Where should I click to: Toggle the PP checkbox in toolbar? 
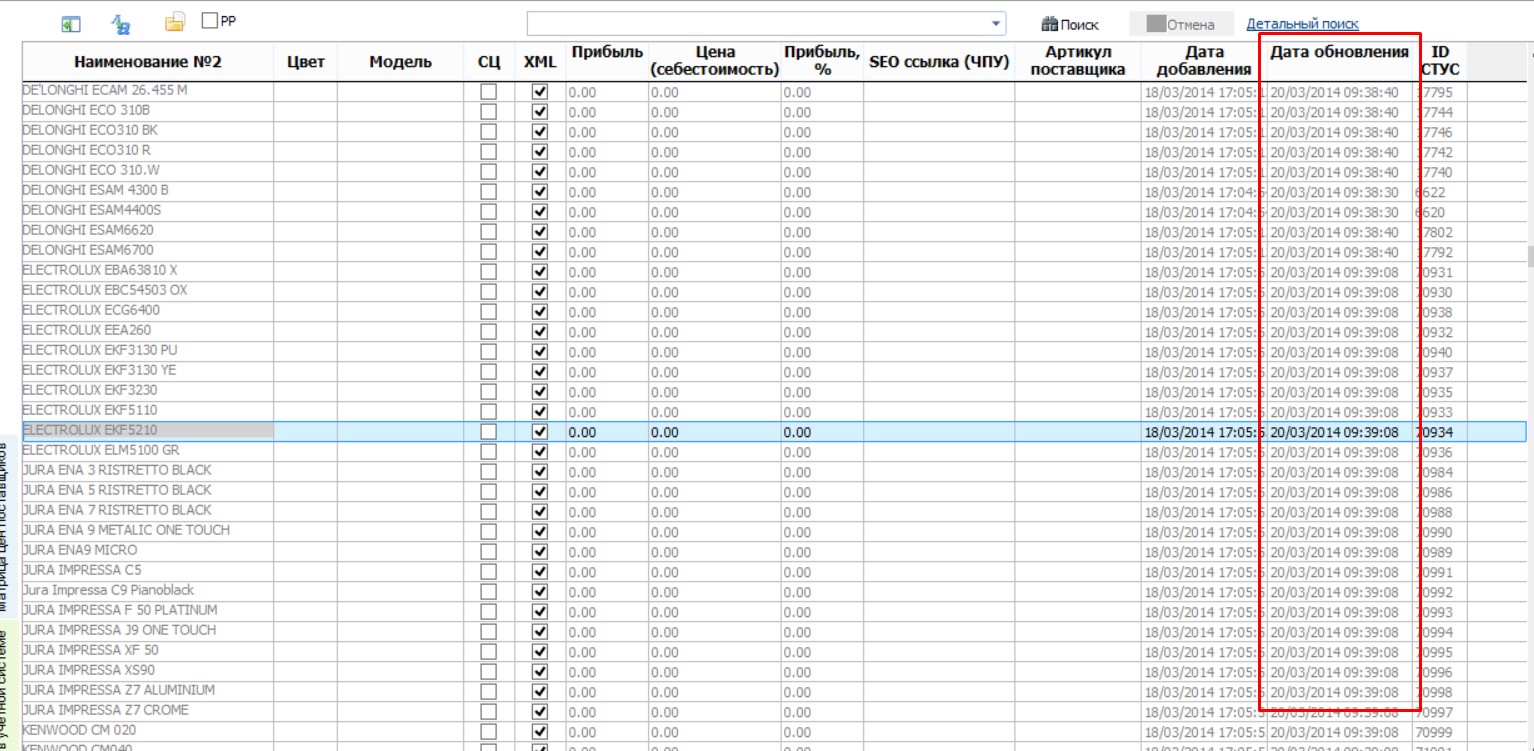(210, 19)
